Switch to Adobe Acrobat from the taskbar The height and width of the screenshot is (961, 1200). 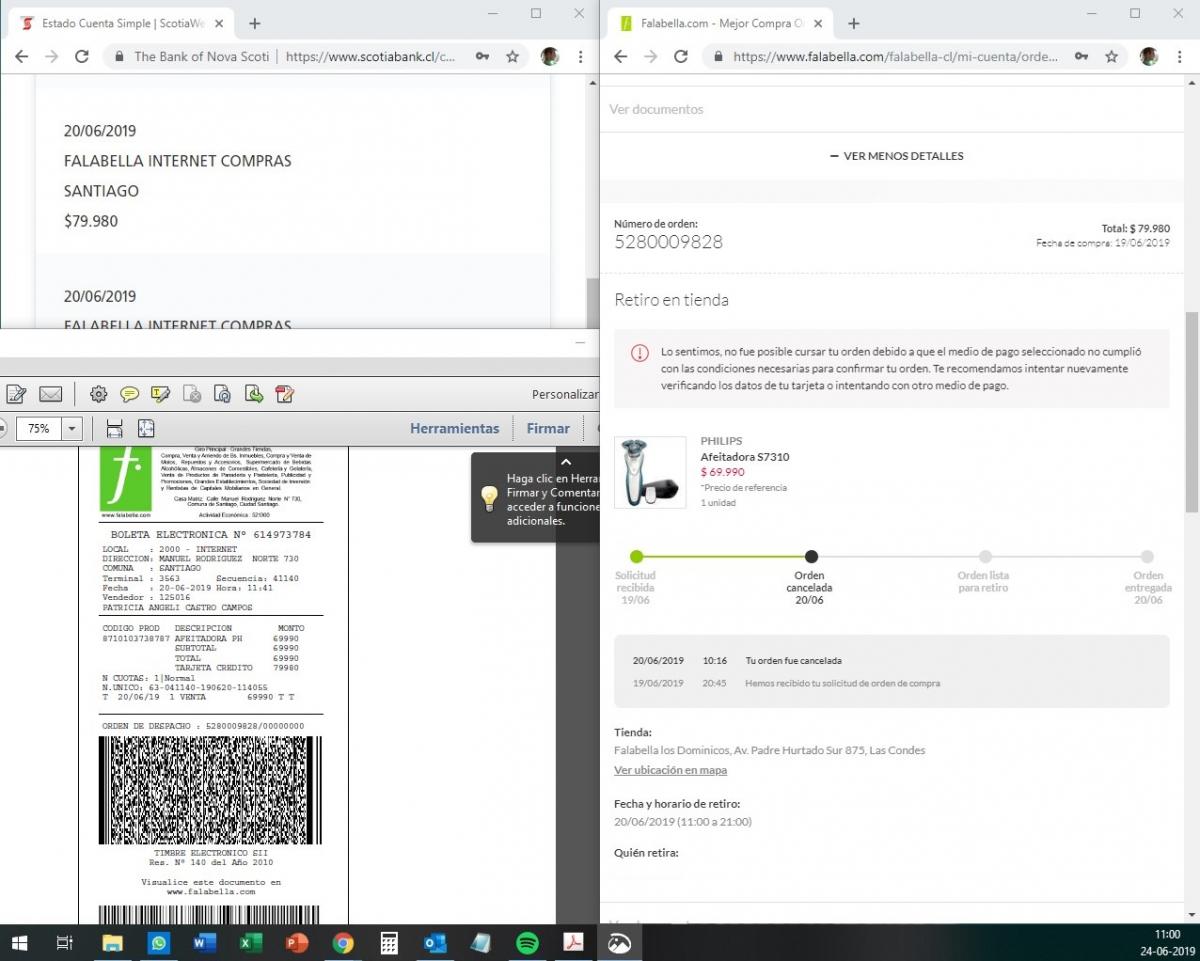(x=574, y=943)
